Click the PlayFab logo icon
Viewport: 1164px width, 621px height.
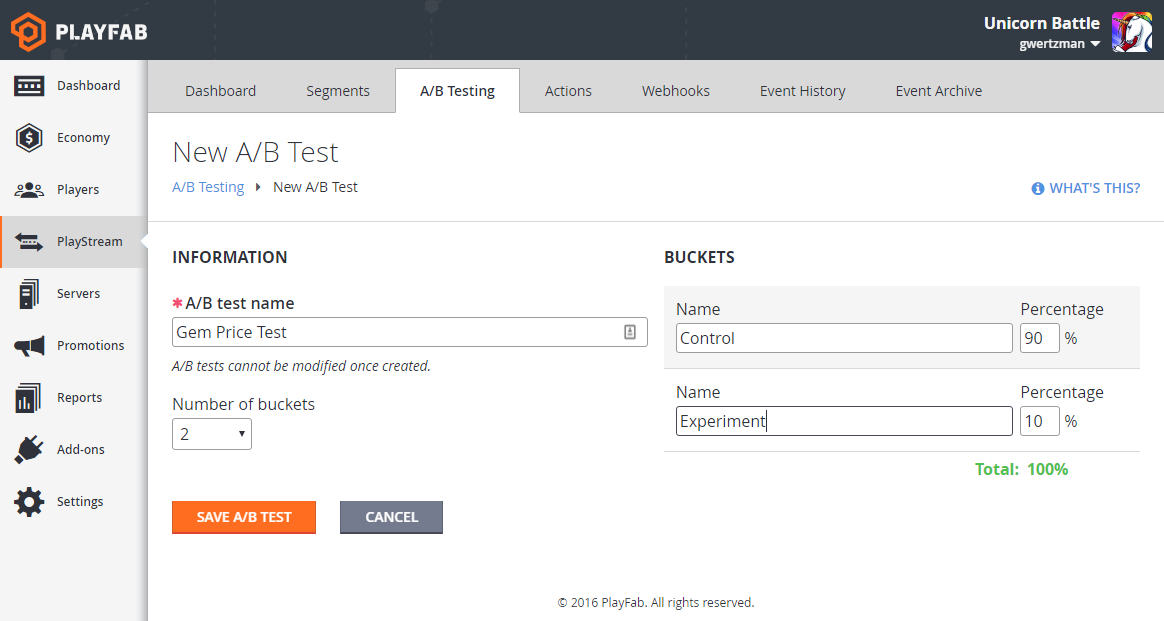[28, 31]
